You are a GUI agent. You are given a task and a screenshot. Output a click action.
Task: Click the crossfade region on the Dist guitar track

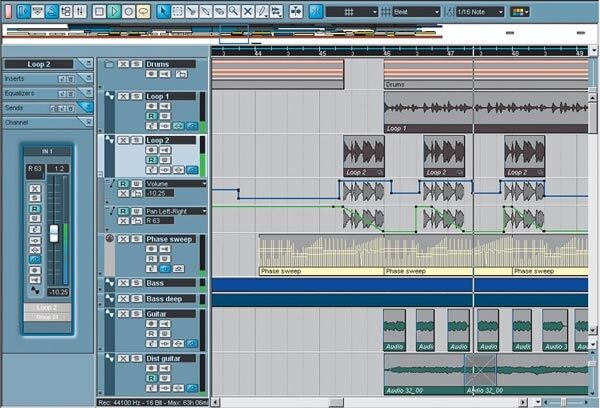click(x=481, y=370)
